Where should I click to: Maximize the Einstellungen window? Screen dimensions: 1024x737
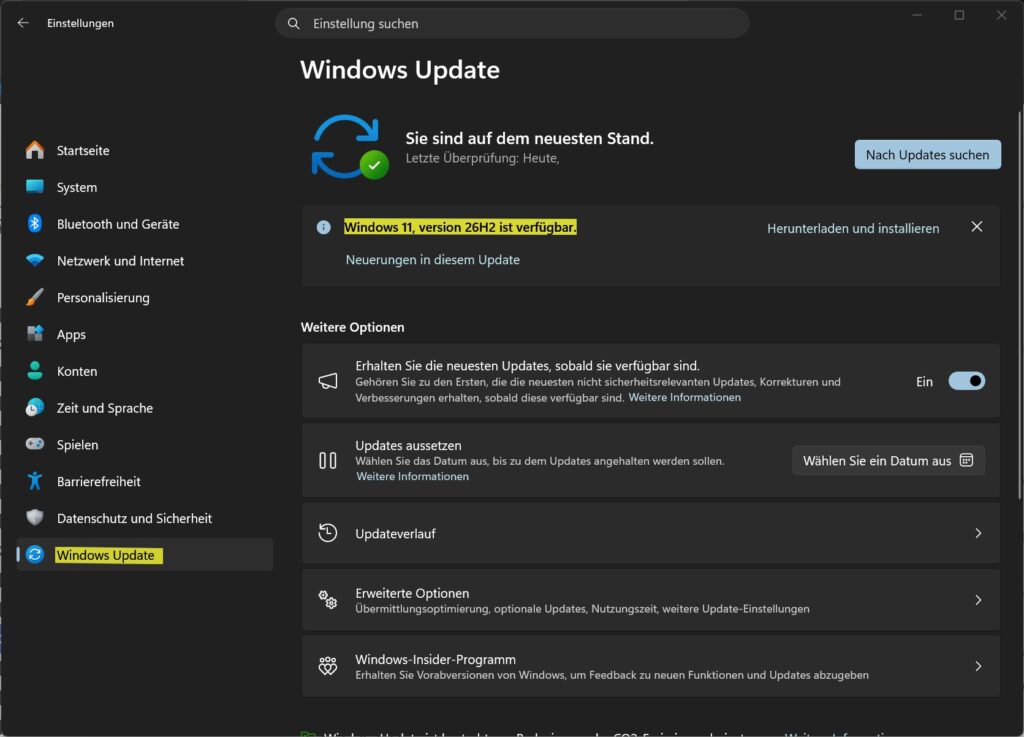pyautogui.click(x=959, y=15)
